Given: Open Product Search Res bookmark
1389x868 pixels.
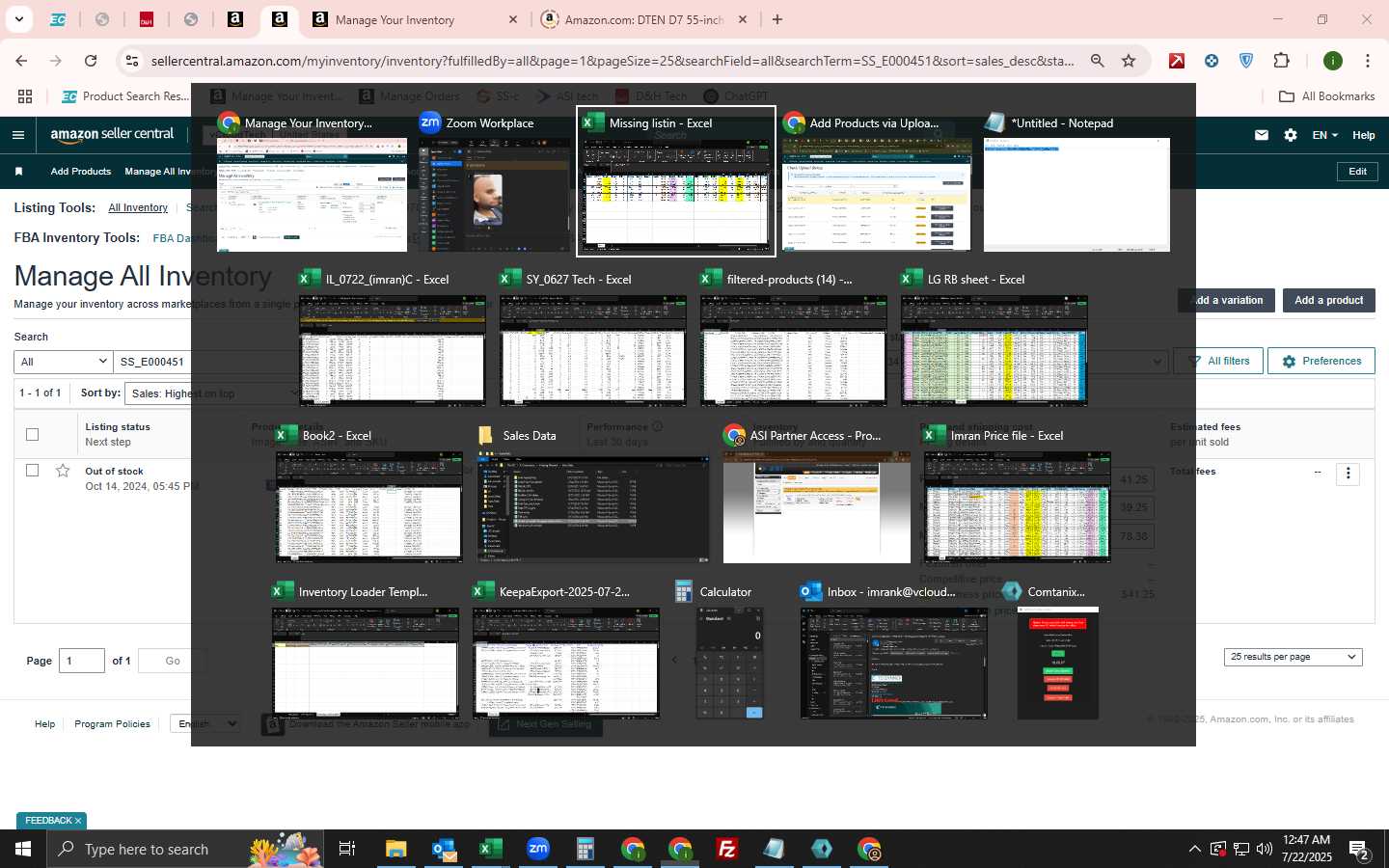Looking at the screenshot, I should pos(125,96).
